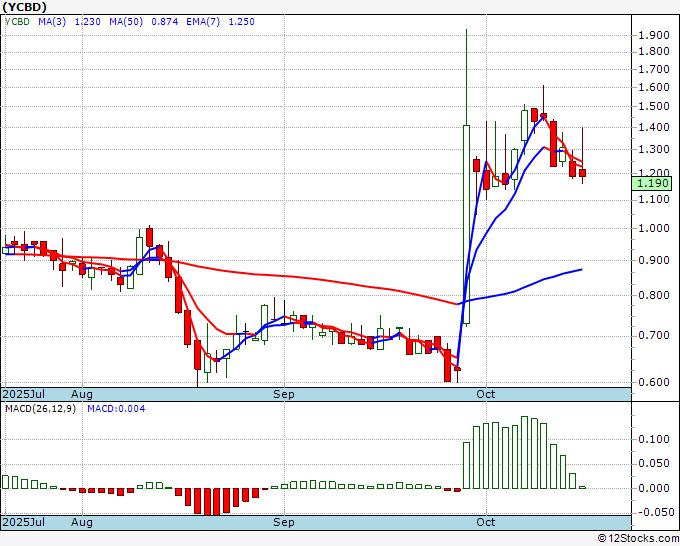
Task: Click the 1.100 price axis label
Action: (x=654, y=199)
